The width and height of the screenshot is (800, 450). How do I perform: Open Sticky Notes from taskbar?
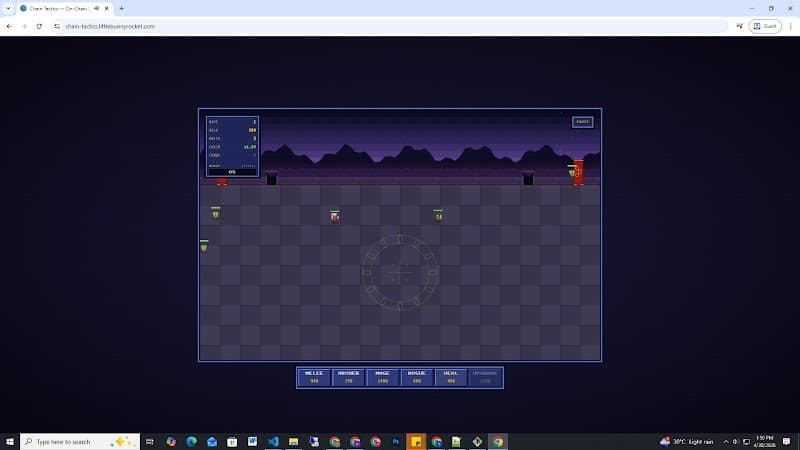click(x=416, y=441)
